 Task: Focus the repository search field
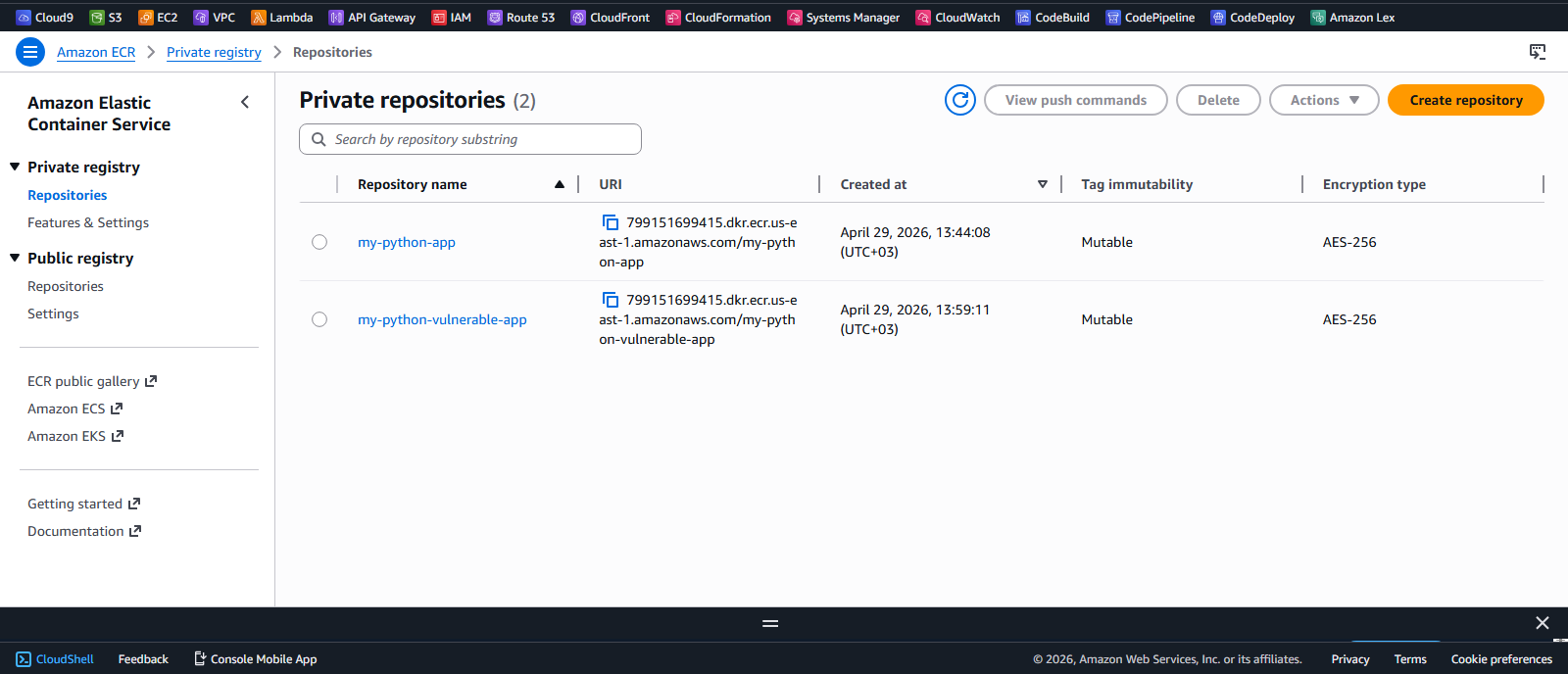click(470, 139)
